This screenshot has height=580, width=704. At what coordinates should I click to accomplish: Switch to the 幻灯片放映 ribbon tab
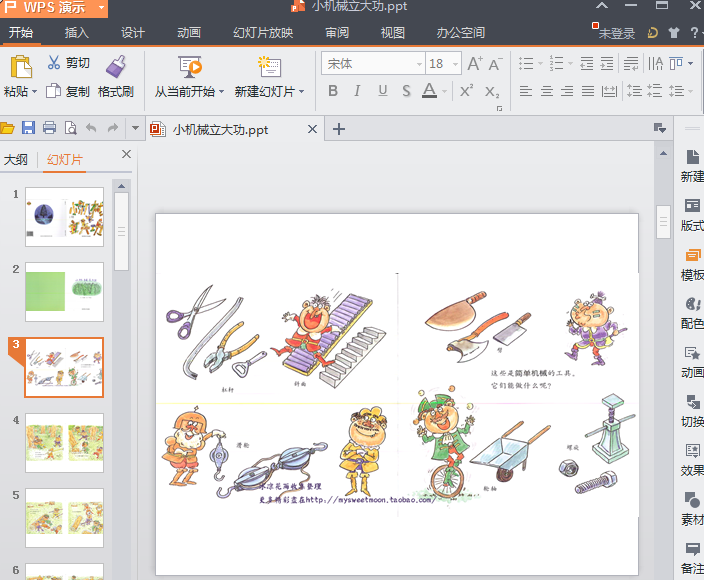pyautogui.click(x=263, y=33)
